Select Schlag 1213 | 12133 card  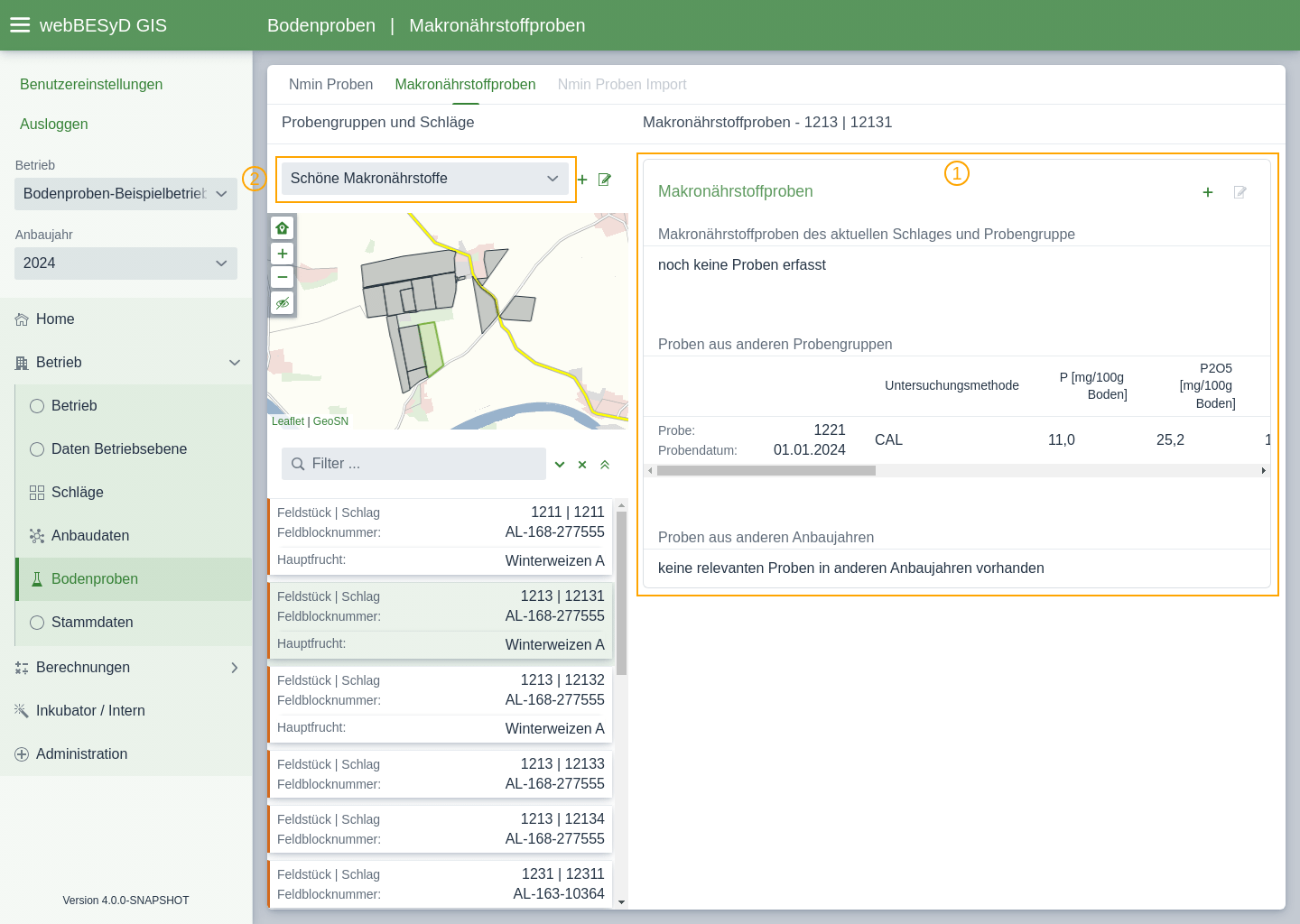click(x=440, y=774)
